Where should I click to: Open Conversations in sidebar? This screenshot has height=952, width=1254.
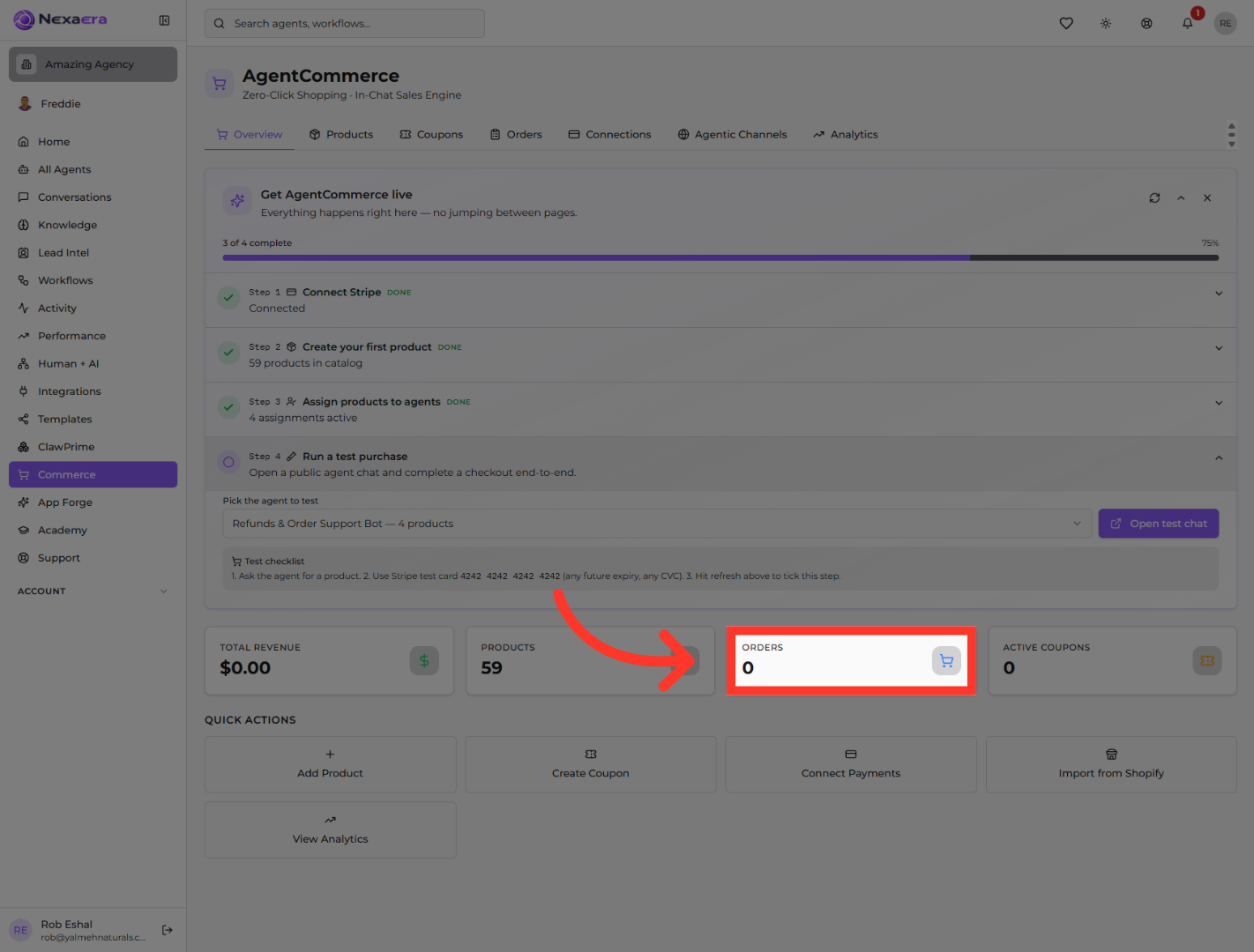click(x=93, y=197)
